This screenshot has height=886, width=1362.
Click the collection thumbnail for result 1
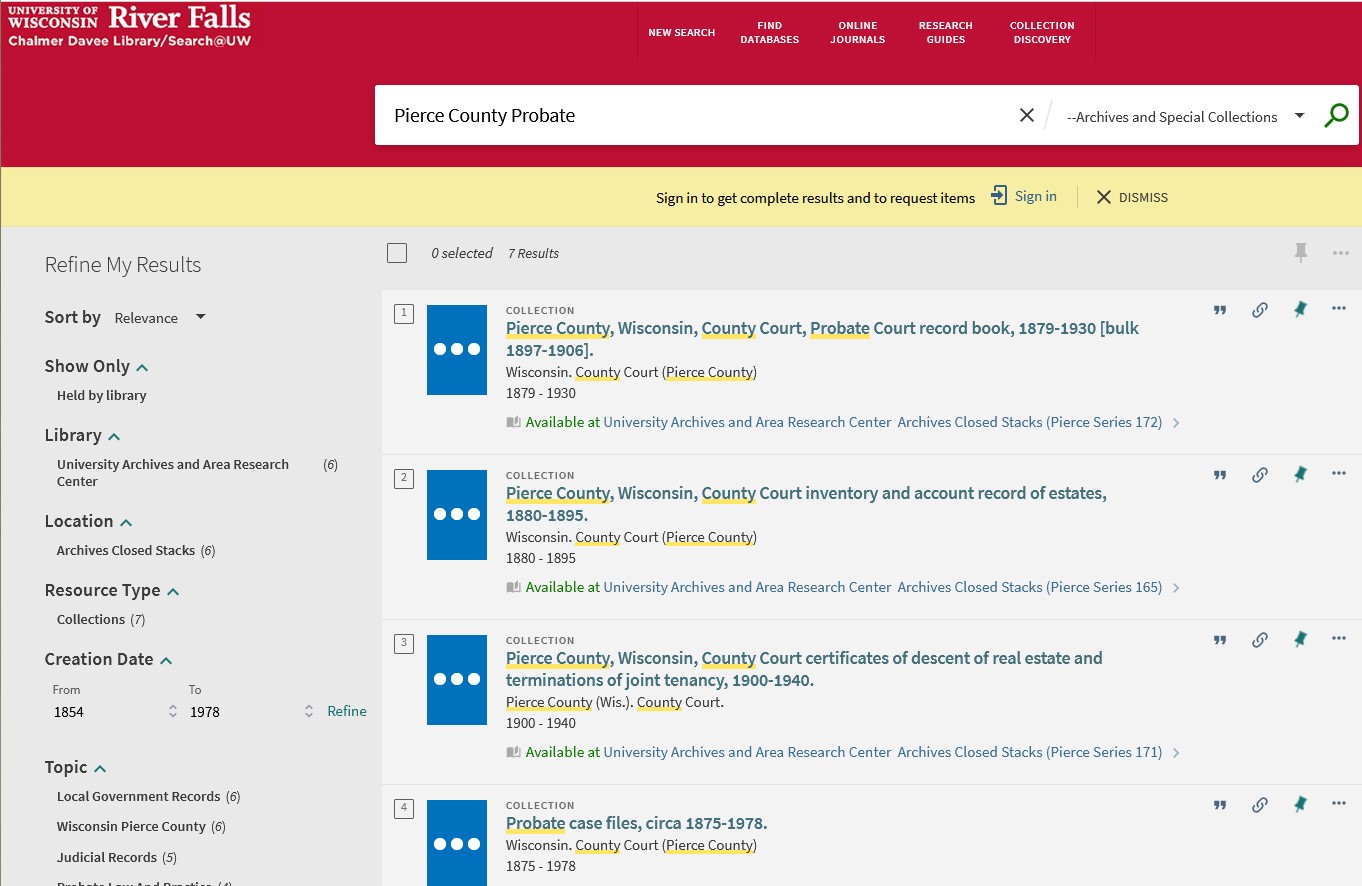click(x=457, y=350)
